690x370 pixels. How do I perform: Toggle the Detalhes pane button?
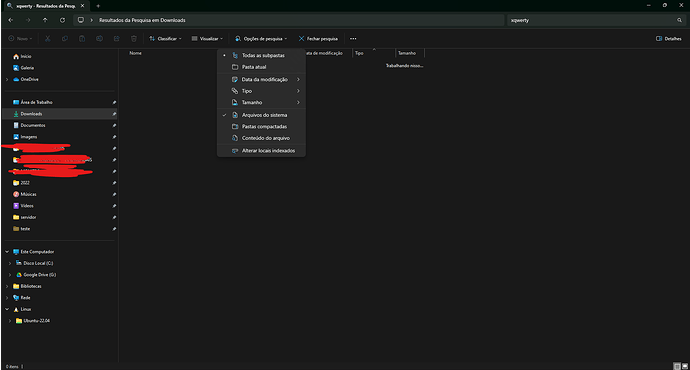(x=668, y=39)
